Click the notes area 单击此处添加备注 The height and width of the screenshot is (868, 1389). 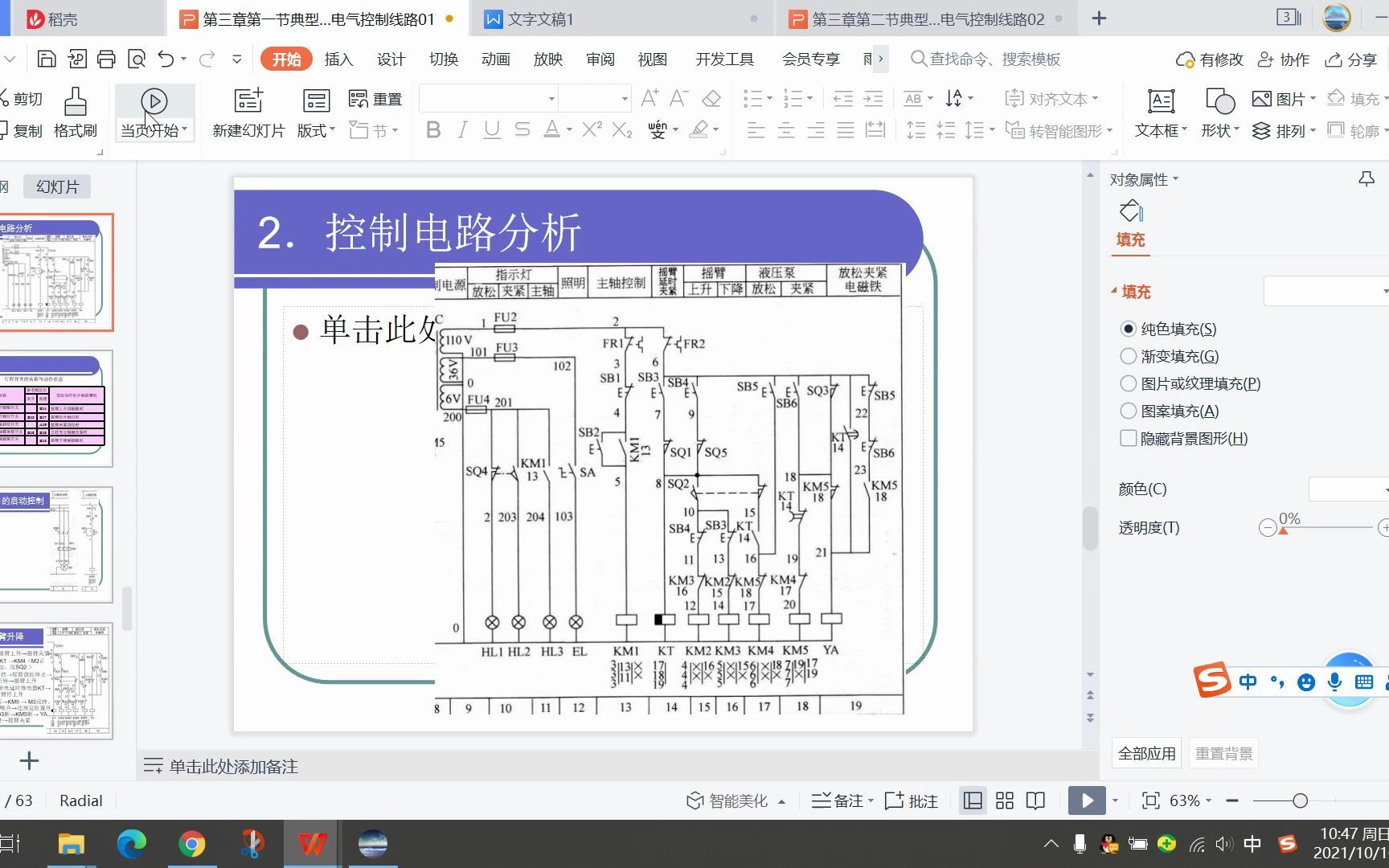pos(234,766)
